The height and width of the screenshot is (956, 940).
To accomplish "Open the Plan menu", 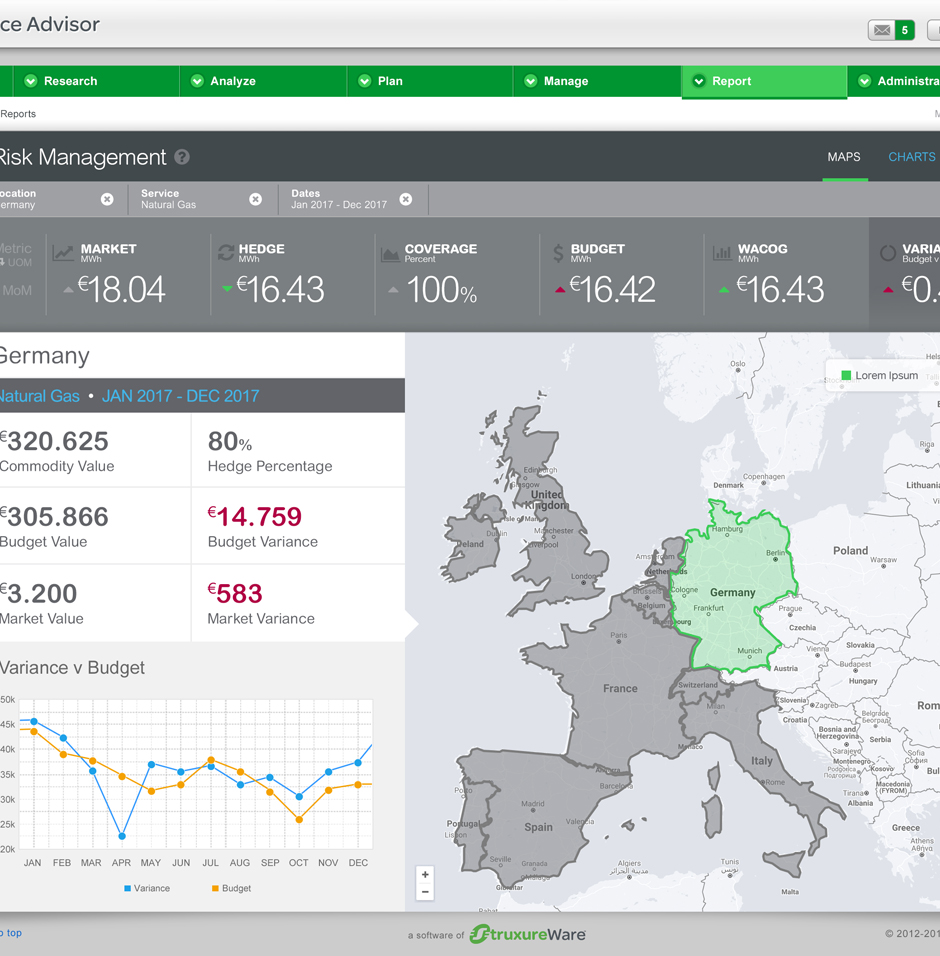I will point(430,81).
